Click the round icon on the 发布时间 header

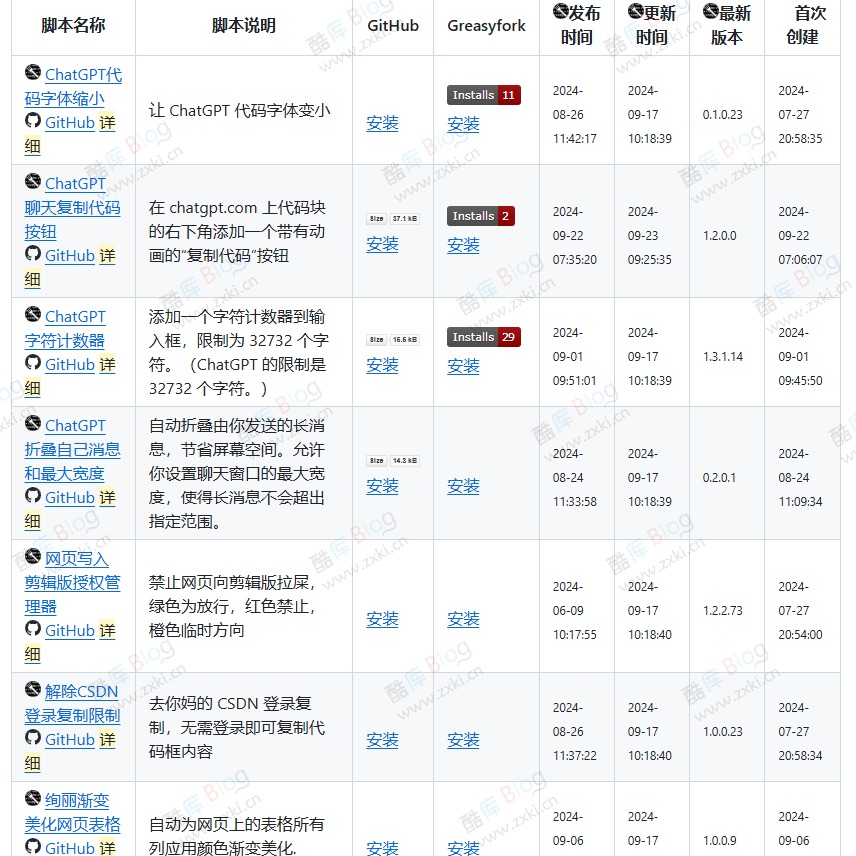click(x=556, y=13)
